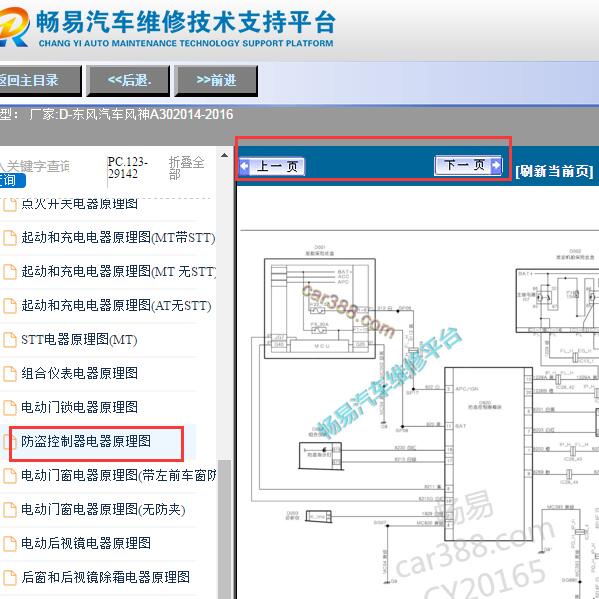Click 折叠全部 to collapse all
This screenshot has width=599, height=599.
click(x=186, y=168)
